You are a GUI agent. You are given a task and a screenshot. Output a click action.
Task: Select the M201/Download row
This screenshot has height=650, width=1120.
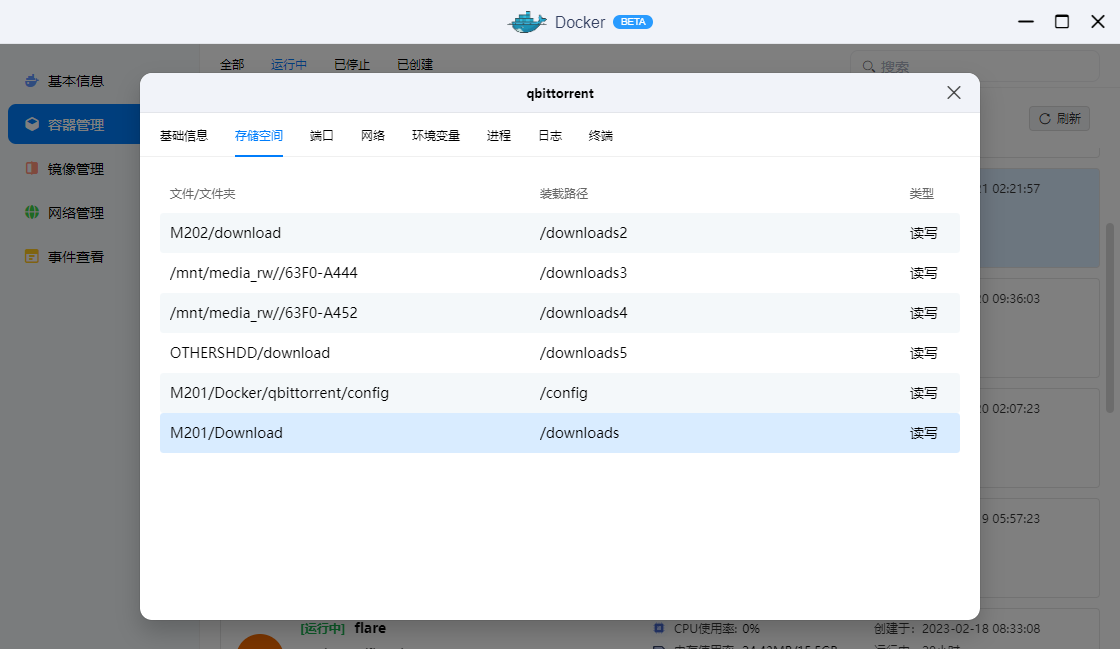tap(560, 433)
